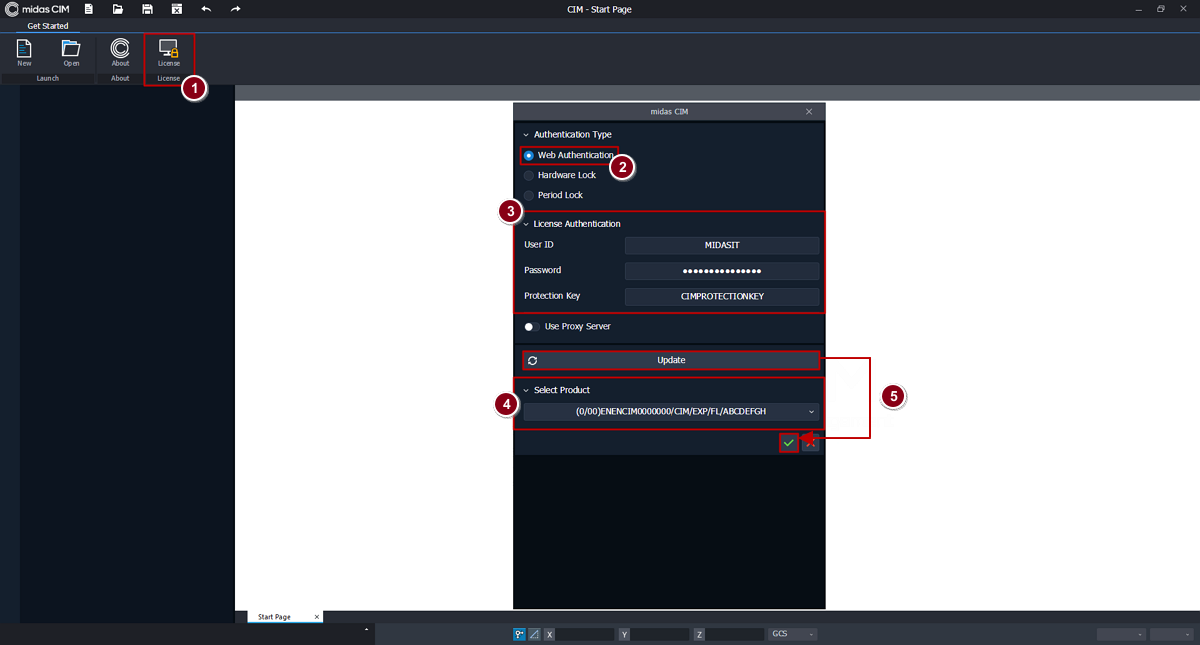Click the small up arrow in bottom panel

pyautogui.click(x=366, y=629)
